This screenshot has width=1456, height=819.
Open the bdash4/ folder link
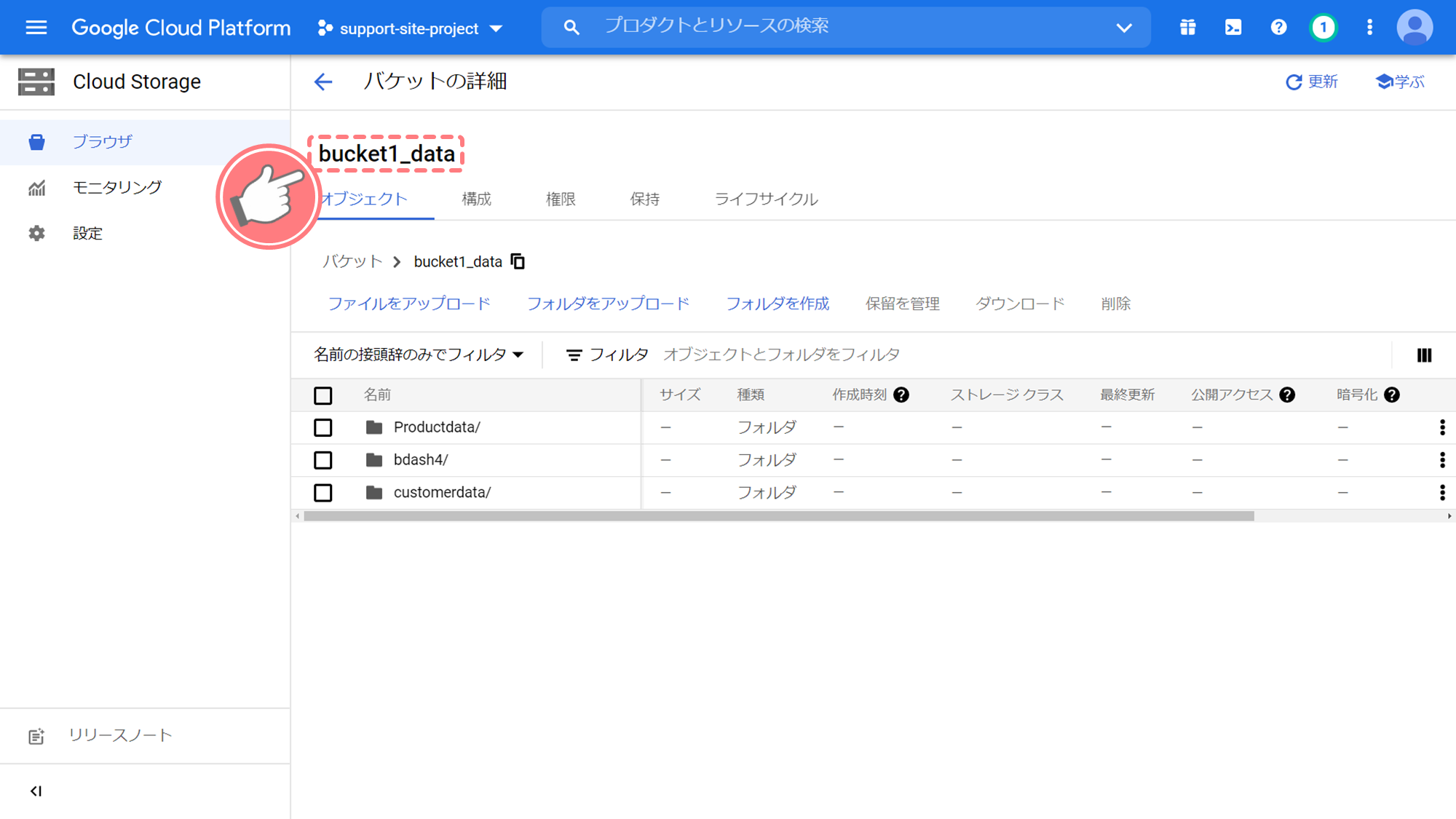(x=421, y=460)
